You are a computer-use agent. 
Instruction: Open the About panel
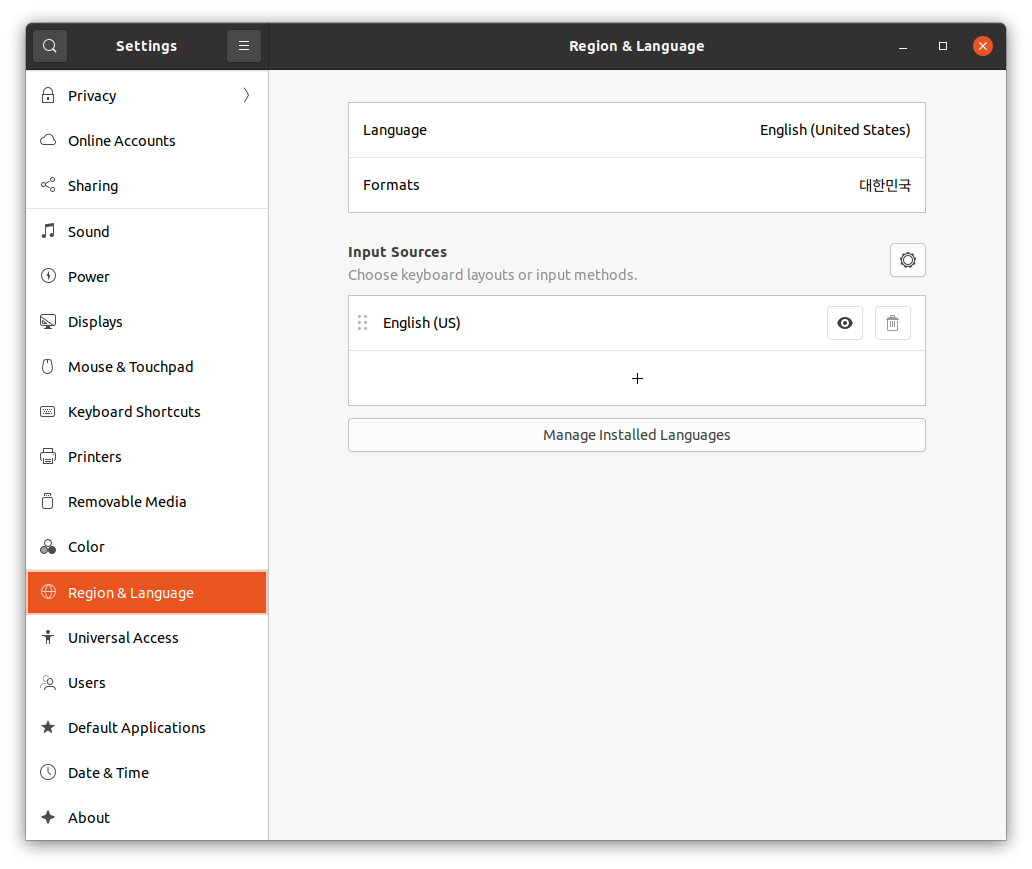(89, 818)
